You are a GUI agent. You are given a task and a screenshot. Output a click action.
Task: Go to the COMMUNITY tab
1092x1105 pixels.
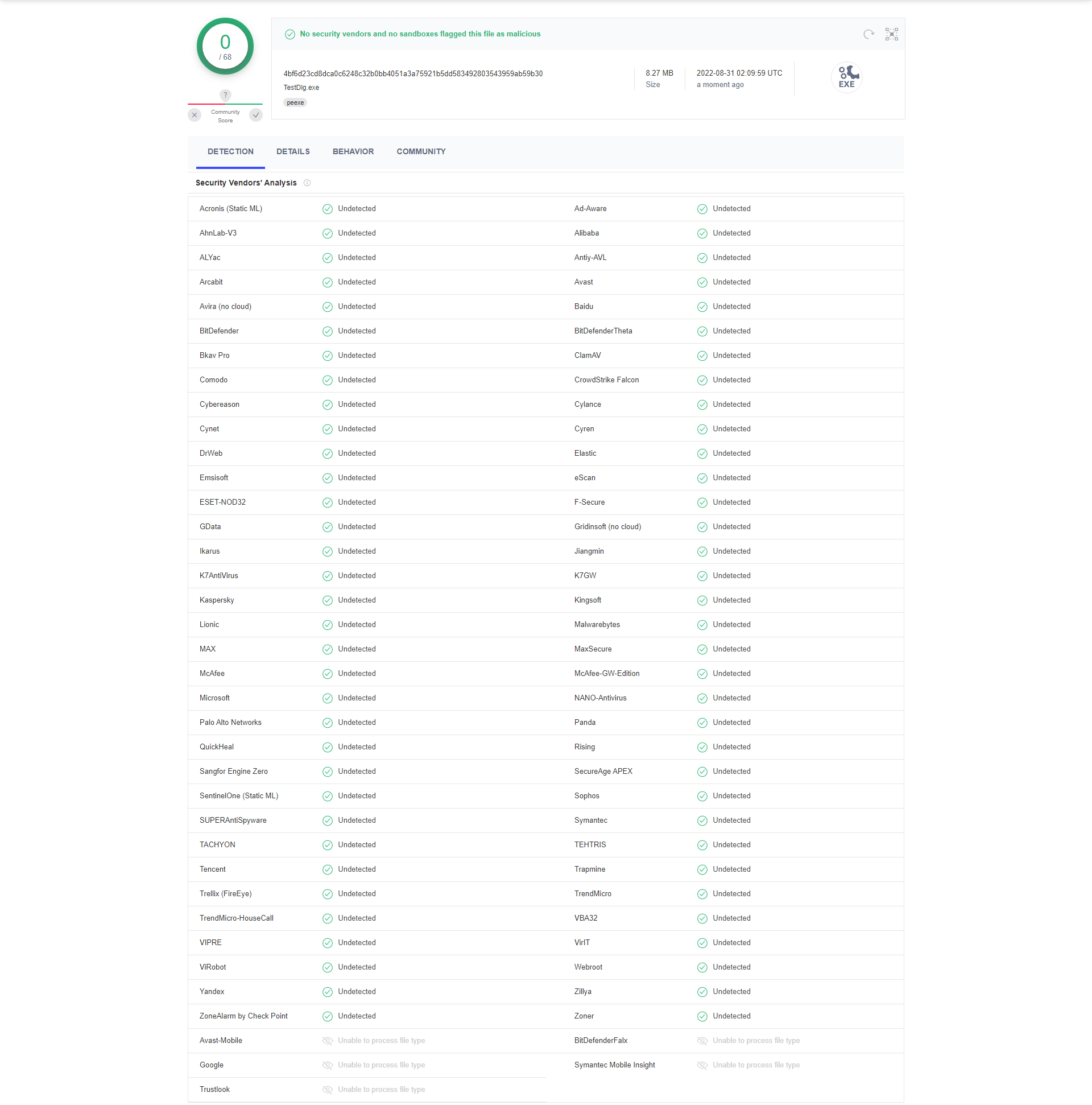421,151
